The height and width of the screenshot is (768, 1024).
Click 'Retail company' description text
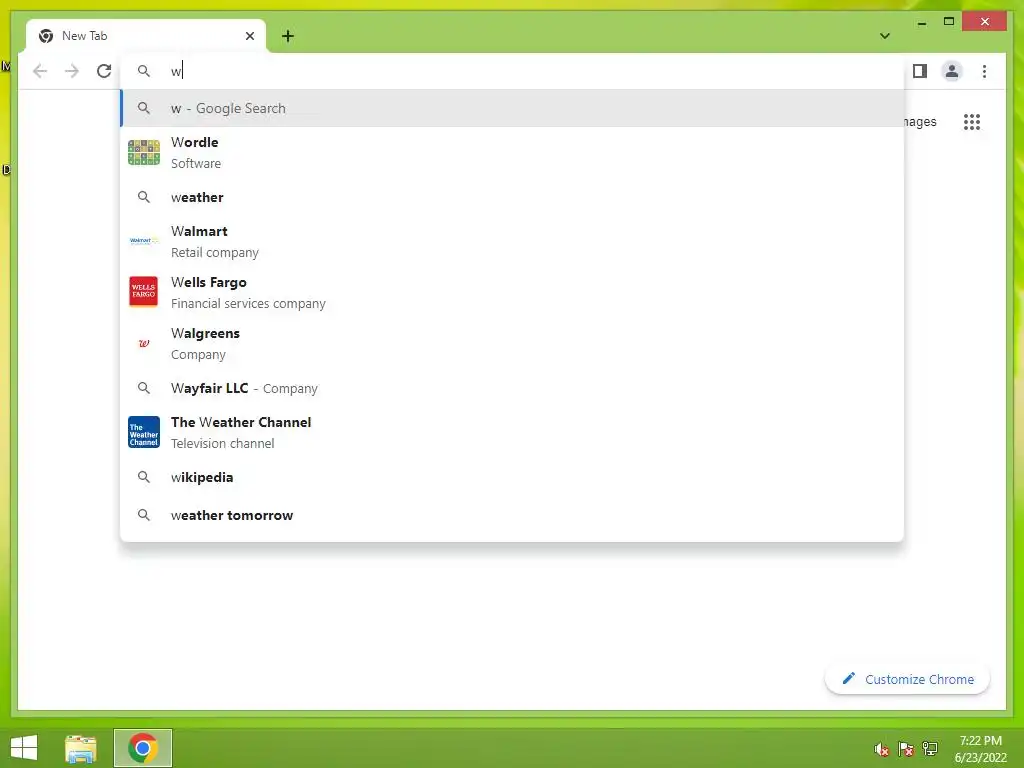click(215, 253)
